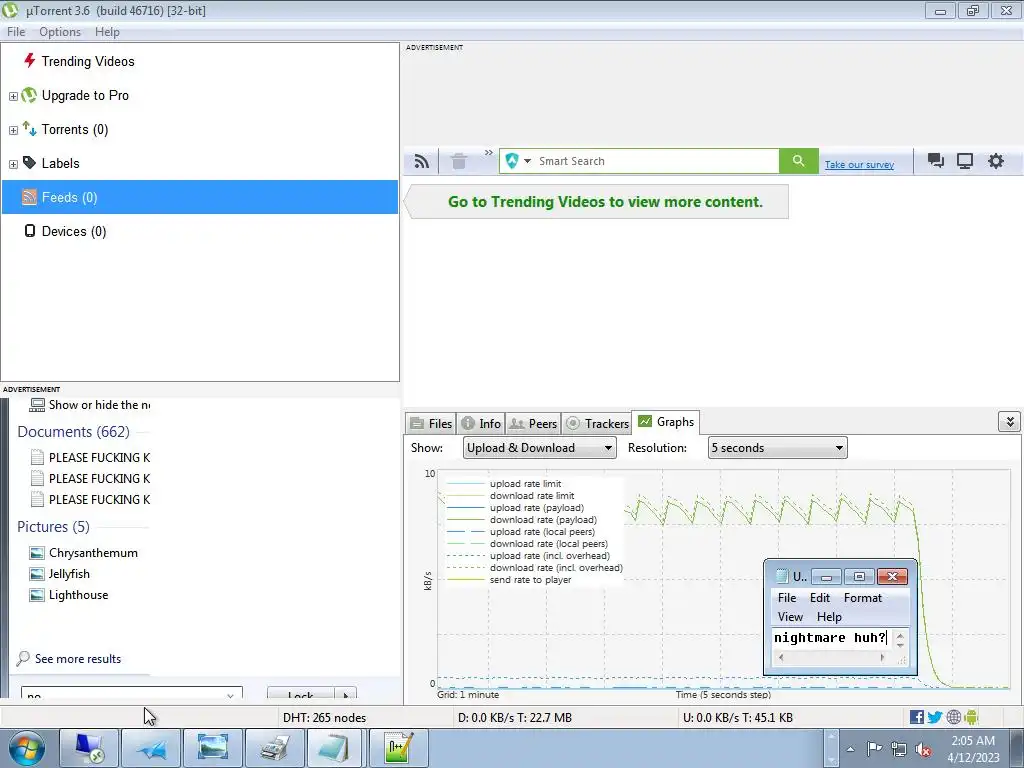
Task: Click the Go to Trending Videos banner
Action: [x=596, y=202]
